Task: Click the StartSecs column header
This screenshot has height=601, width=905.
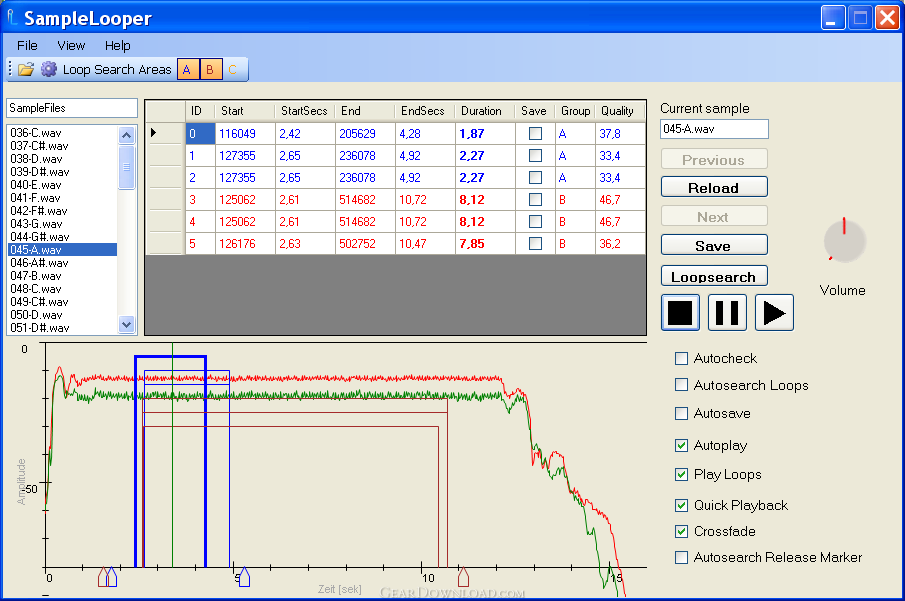Action: [x=305, y=111]
